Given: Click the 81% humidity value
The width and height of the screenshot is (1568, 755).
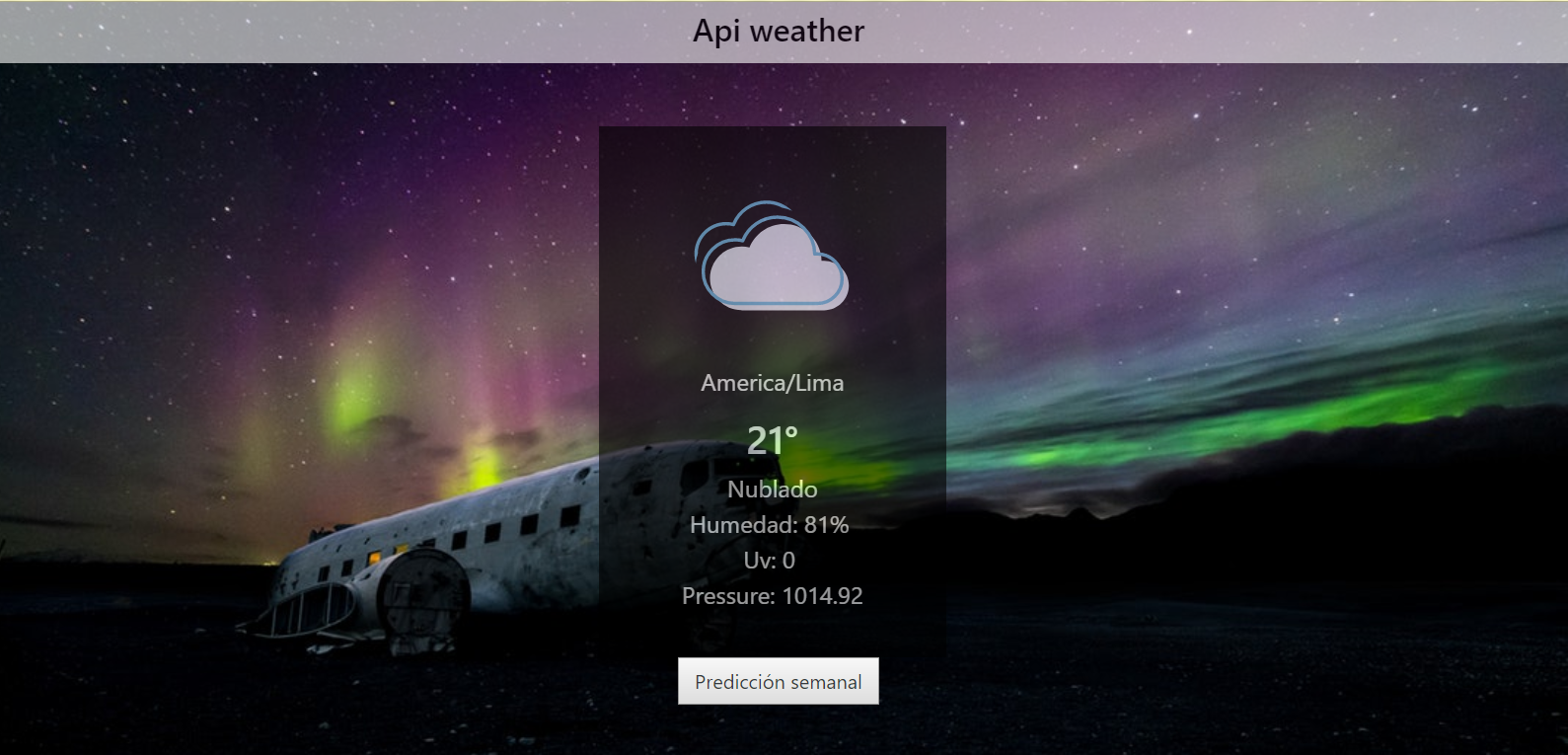Looking at the screenshot, I should point(826,525).
